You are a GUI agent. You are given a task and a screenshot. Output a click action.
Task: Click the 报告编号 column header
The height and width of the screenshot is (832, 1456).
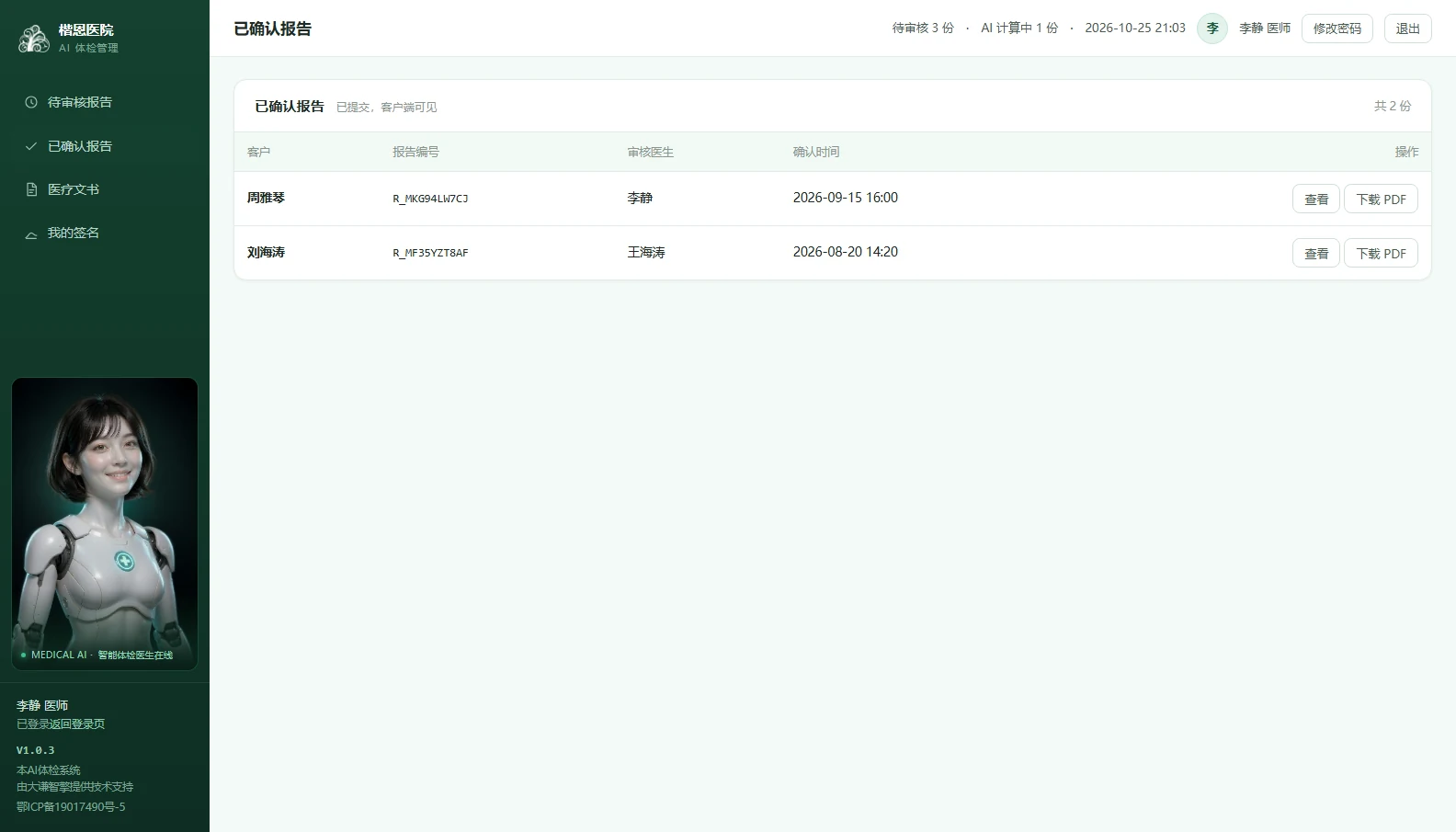tap(415, 152)
